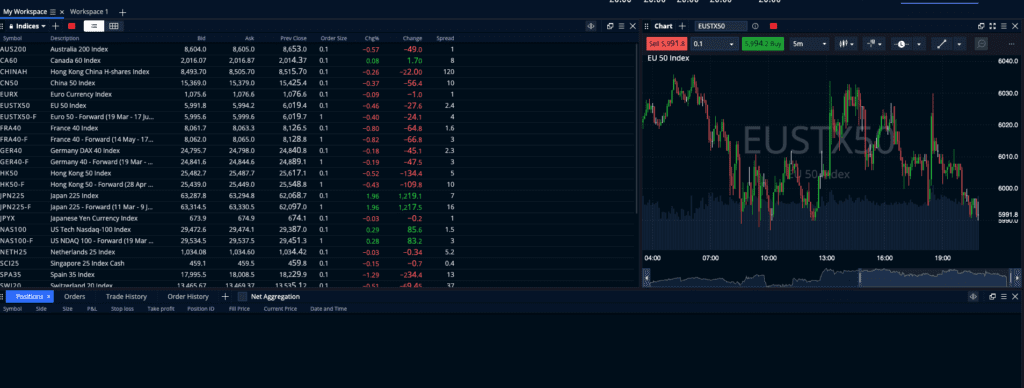
Task: Select the CHINAH symbol
Action: click(14, 71)
